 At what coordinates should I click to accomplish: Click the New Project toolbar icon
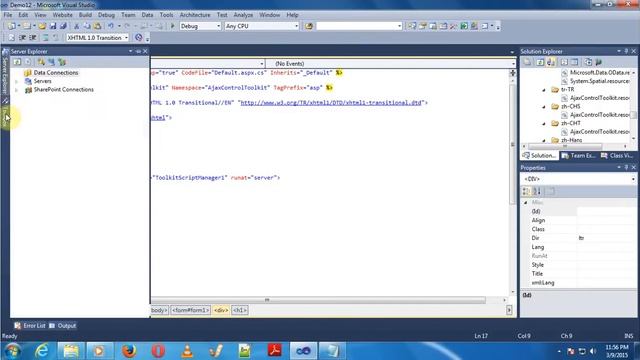(11, 26)
